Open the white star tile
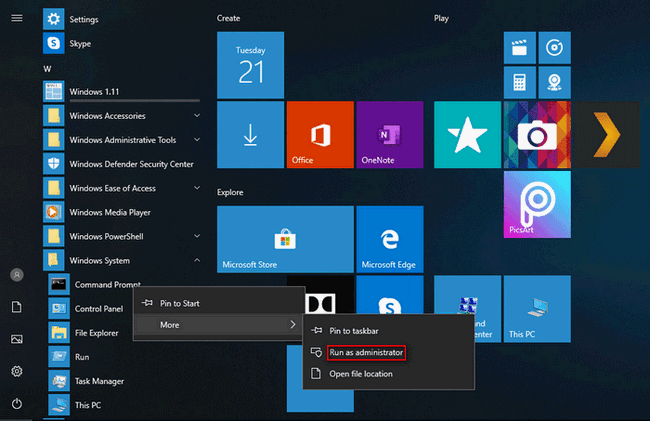 click(468, 135)
